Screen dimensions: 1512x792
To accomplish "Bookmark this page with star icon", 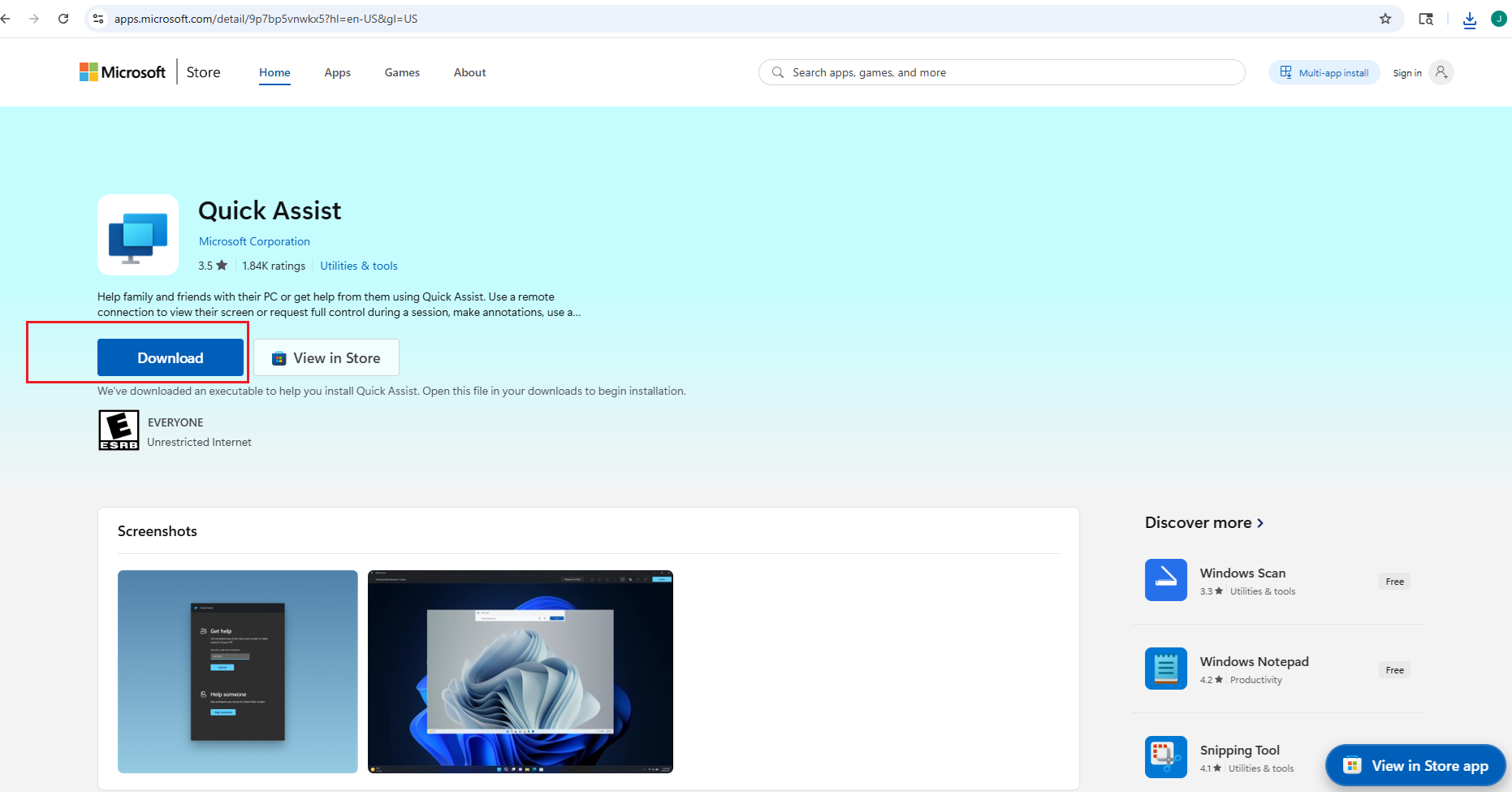I will 1385,19.
